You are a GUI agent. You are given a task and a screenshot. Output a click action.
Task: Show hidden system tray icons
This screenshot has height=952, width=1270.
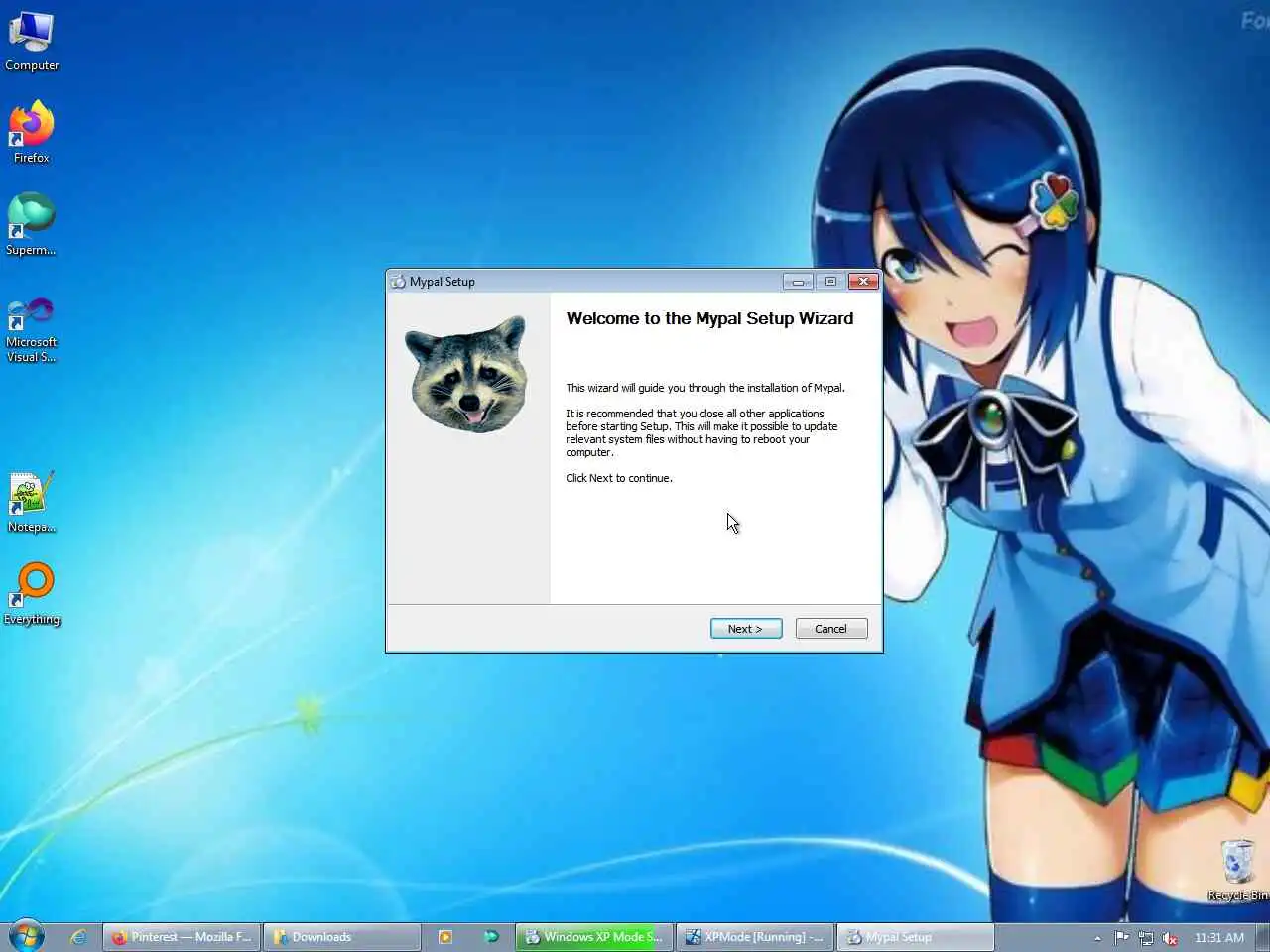(1097, 938)
